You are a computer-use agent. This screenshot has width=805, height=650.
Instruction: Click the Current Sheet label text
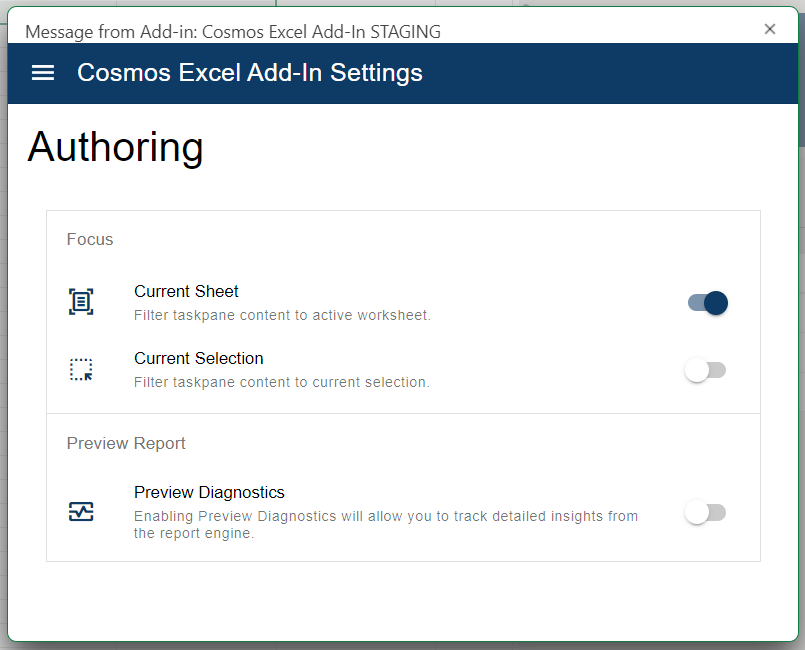186,291
